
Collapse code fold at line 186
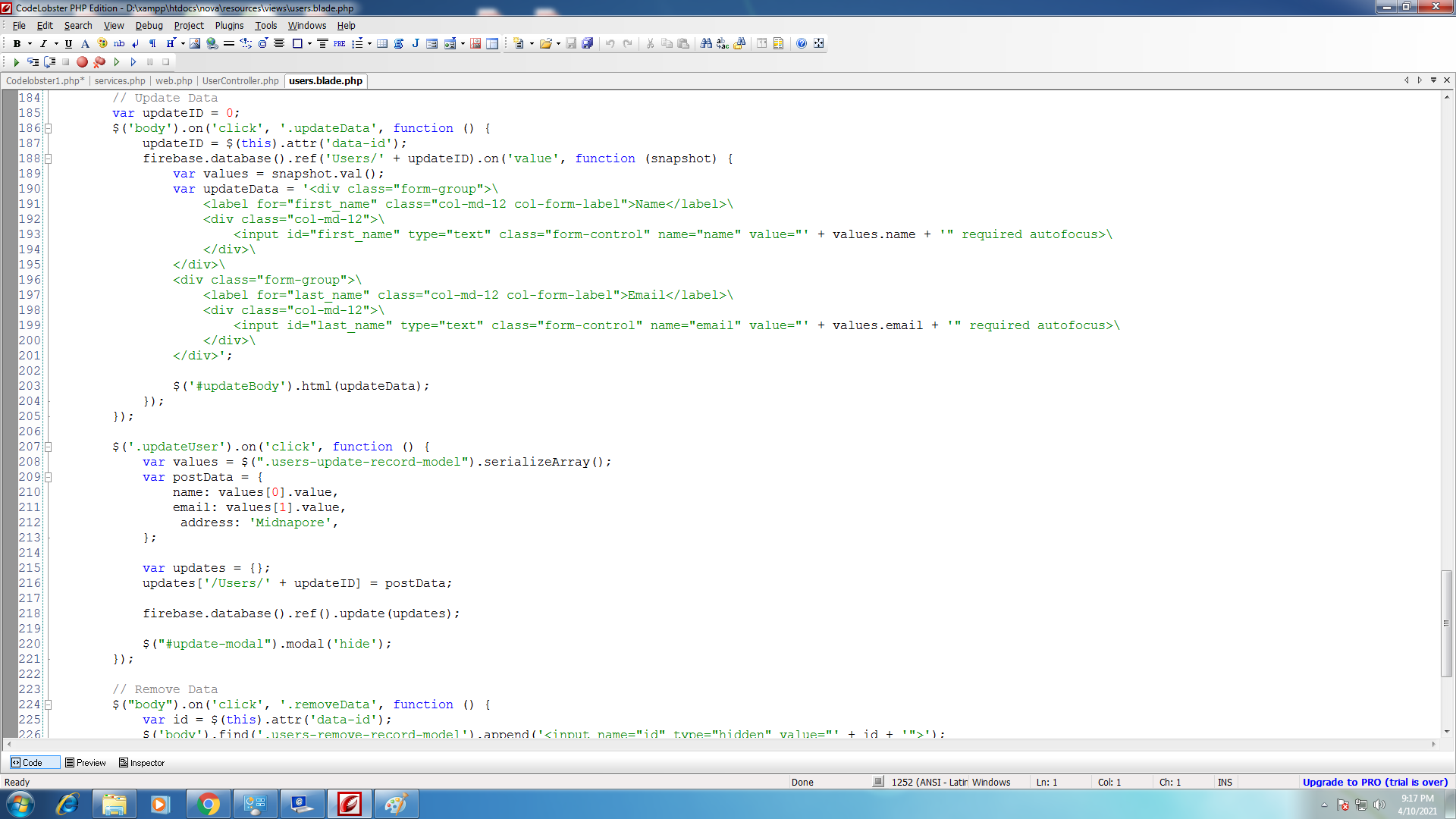tap(48, 128)
